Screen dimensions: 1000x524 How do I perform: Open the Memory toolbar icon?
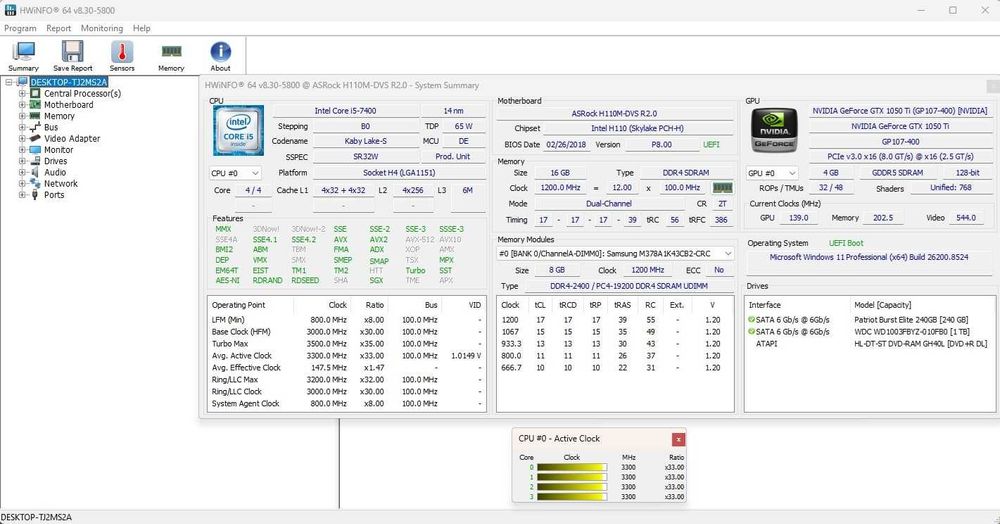[171, 52]
